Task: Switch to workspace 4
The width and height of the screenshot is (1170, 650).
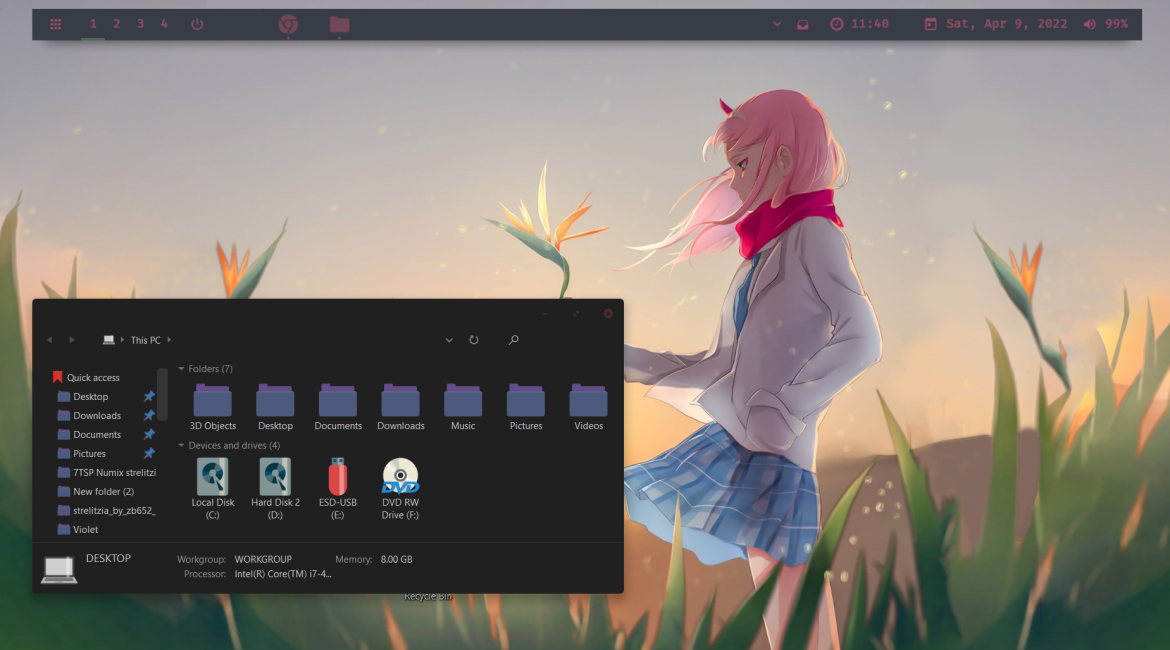Action: point(164,24)
